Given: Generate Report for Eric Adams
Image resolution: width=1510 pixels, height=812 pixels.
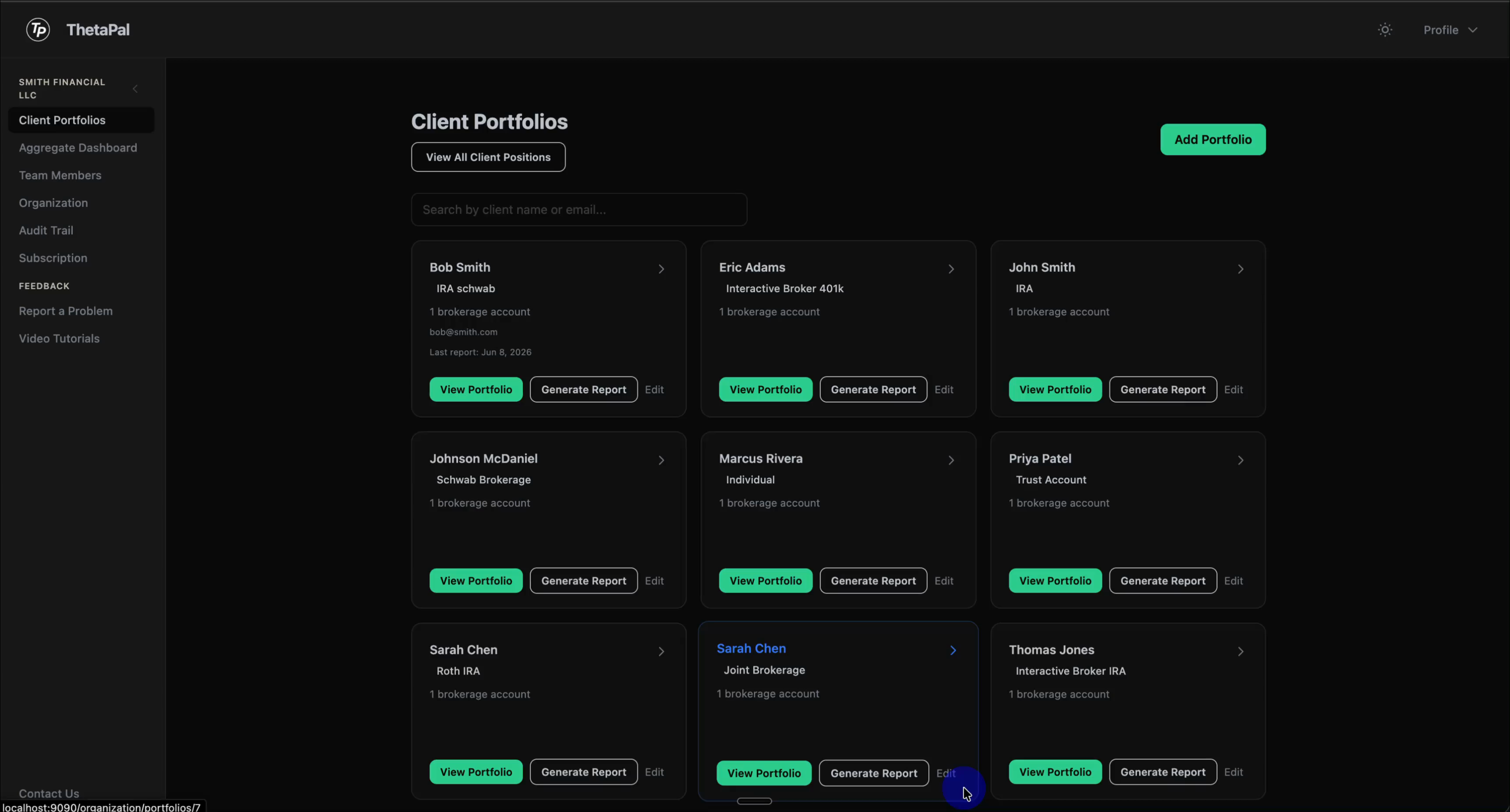Looking at the screenshot, I should pos(873,390).
